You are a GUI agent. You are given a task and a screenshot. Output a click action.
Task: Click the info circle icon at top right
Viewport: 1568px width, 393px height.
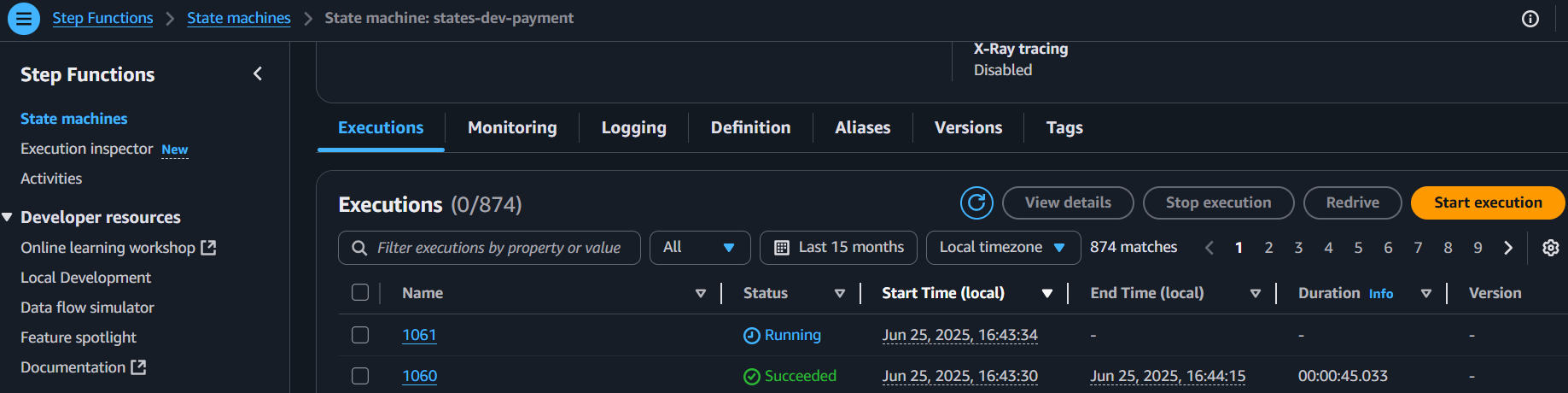coord(1530,19)
